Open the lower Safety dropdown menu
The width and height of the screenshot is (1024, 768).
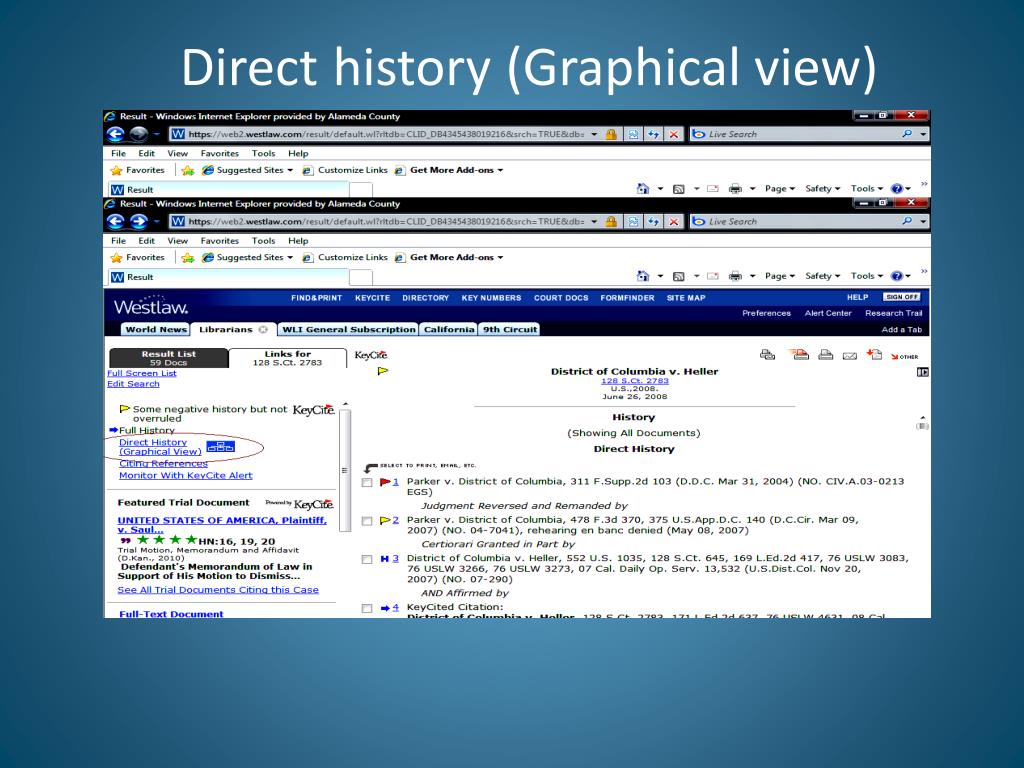pyautogui.click(x=822, y=276)
